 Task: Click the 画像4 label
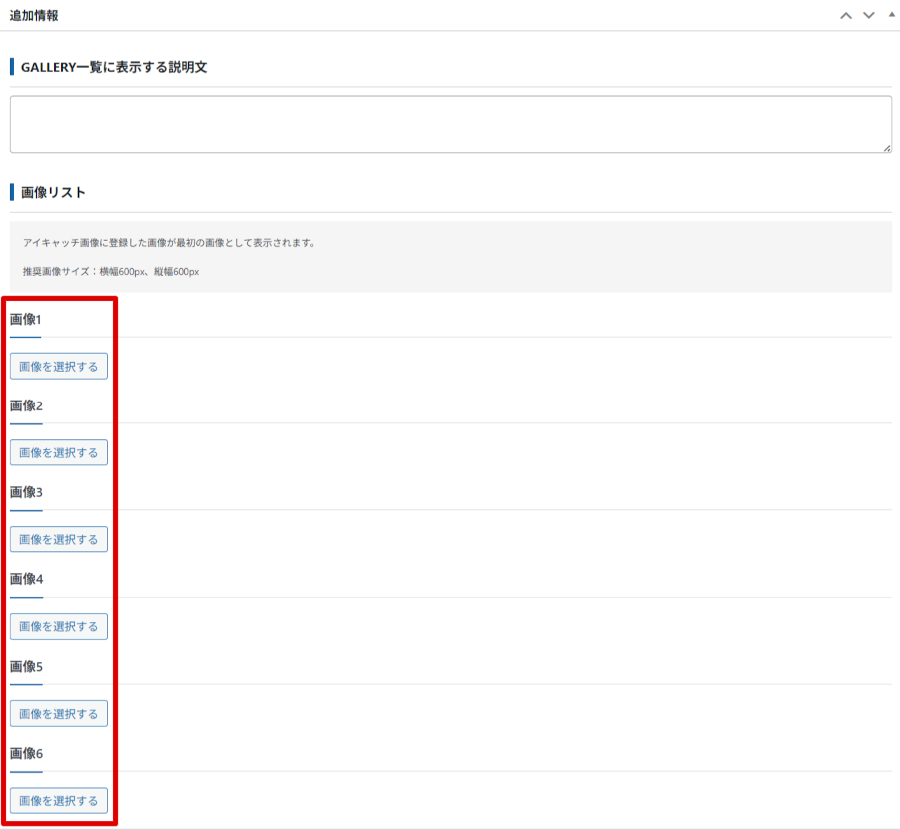coord(26,579)
